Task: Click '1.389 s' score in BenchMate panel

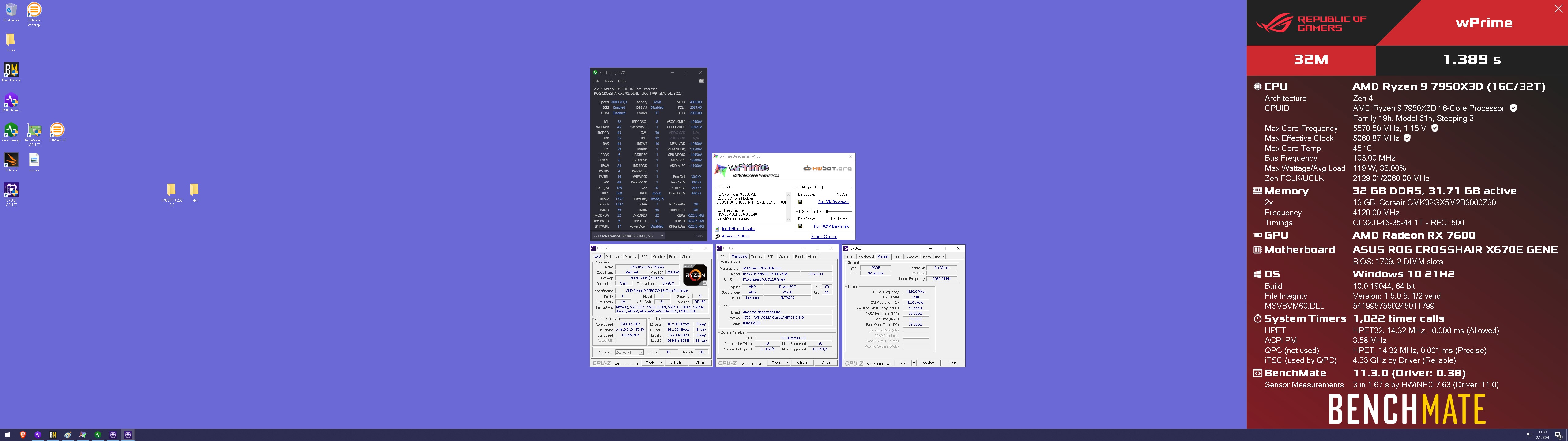Action: 1472,60
